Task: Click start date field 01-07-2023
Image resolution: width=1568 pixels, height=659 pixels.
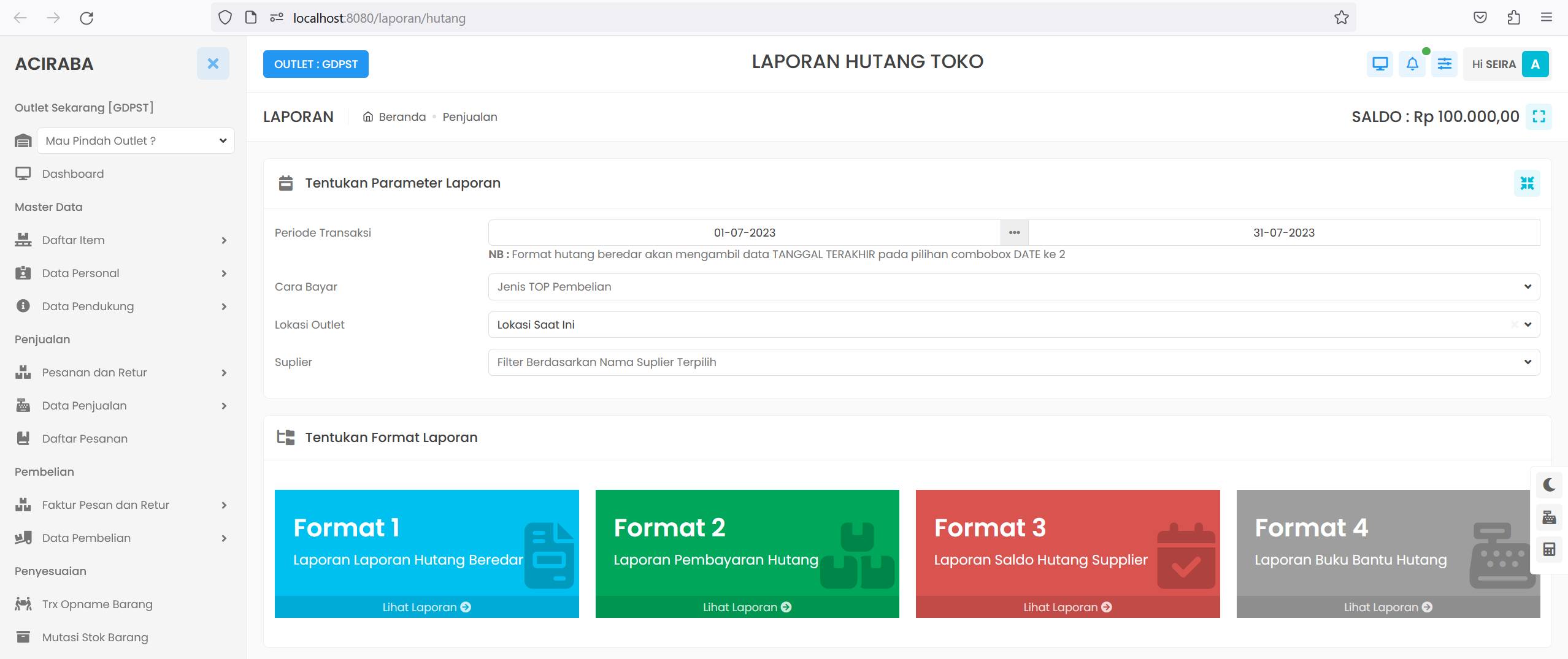Action: pos(745,232)
